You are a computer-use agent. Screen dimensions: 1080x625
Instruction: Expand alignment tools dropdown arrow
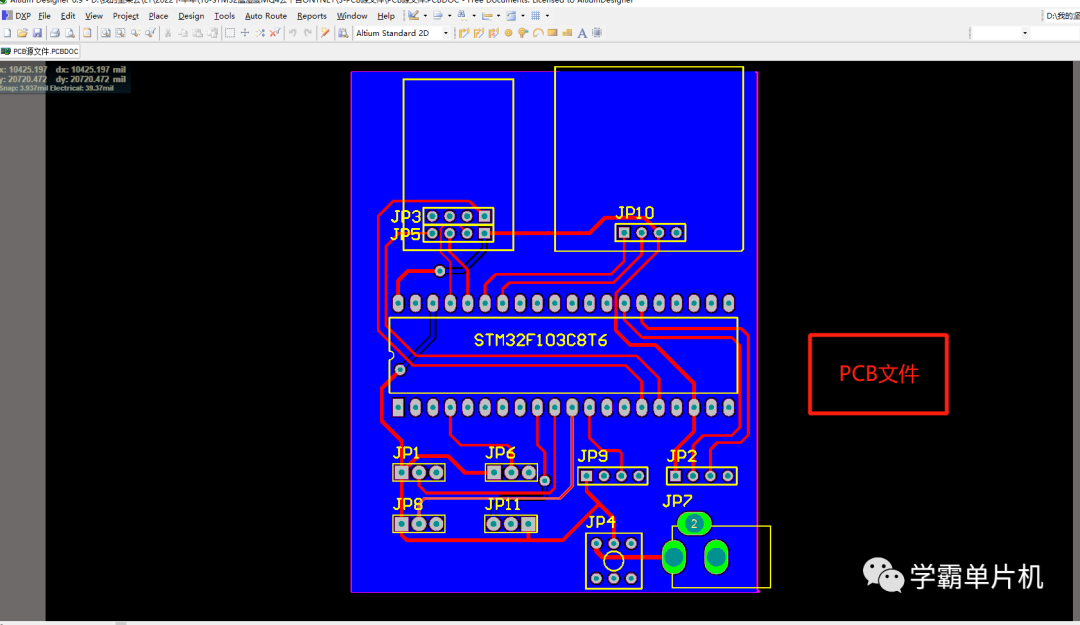[449, 16]
